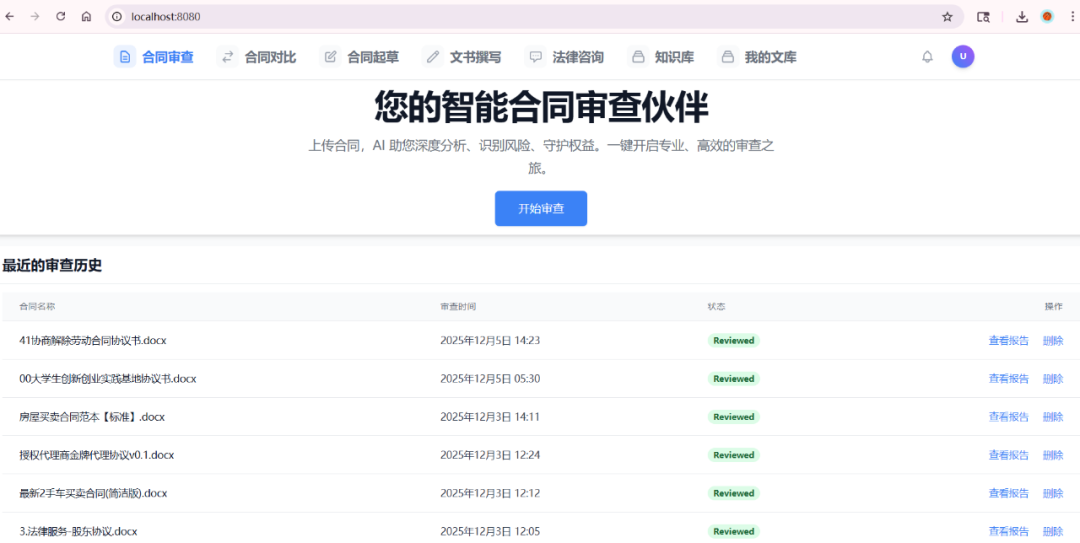Delete 3.法律服务-股东协议.docx record
This screenshot has width=1080, height=543.
[x=1052, y=531]
